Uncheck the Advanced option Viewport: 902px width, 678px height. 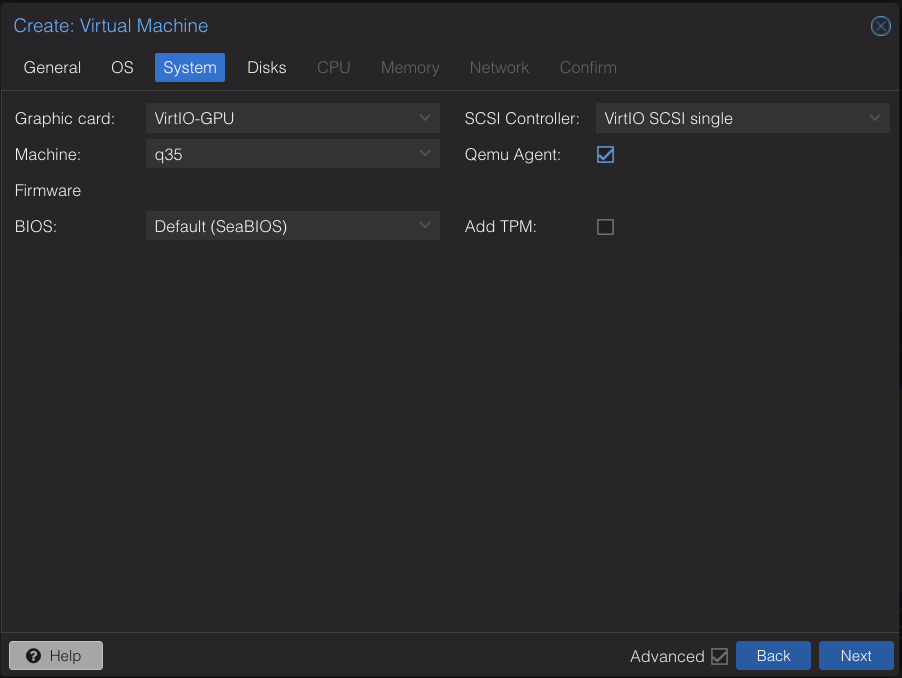[721, 656]
